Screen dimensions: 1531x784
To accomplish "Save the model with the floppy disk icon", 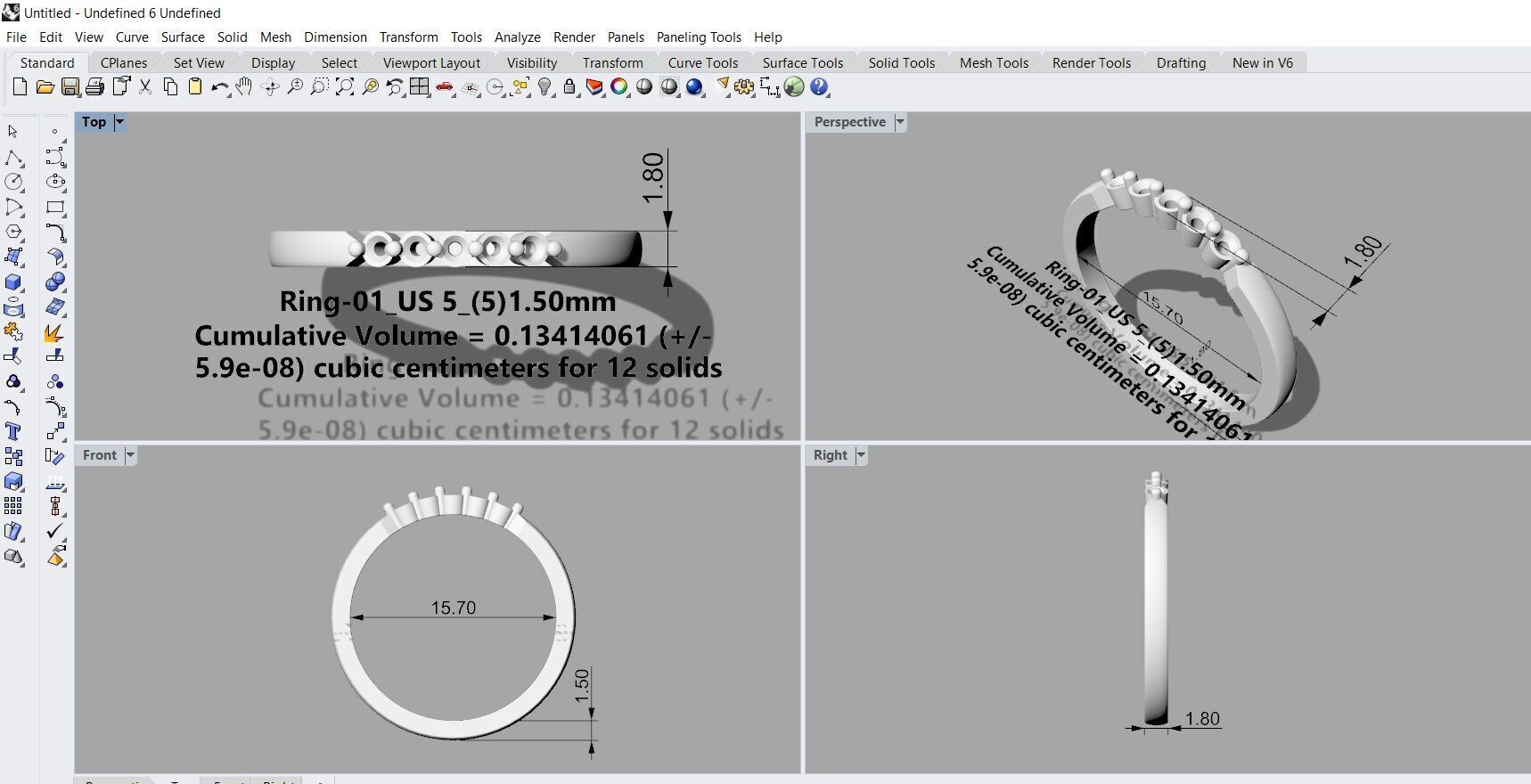I will [x=70, y=86].
